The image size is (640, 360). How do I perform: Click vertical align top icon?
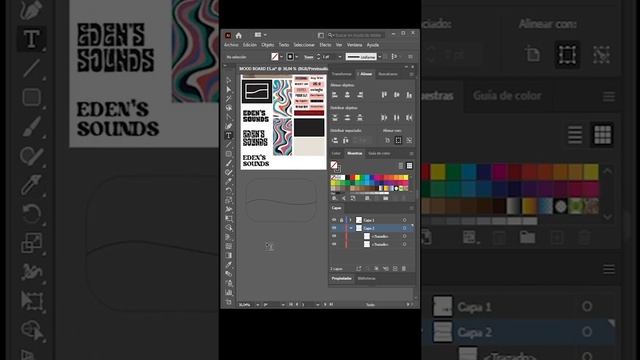[x=384, y=94]
